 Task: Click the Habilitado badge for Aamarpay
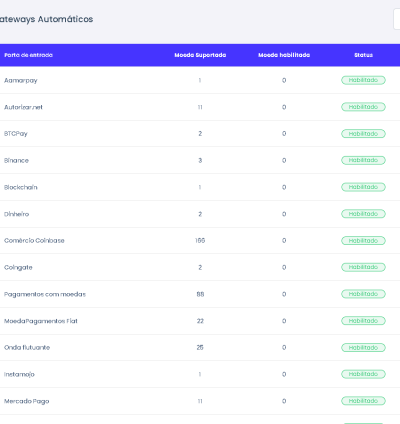pos(363,80)
